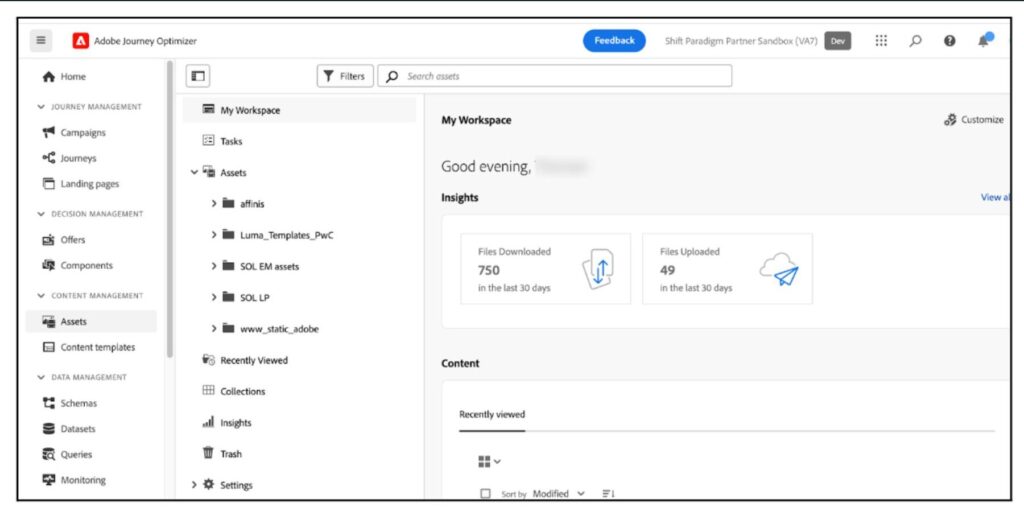The height and width of the screenshot is (507, 1024).
Task: Open the notifications bell
Action: 984,41
